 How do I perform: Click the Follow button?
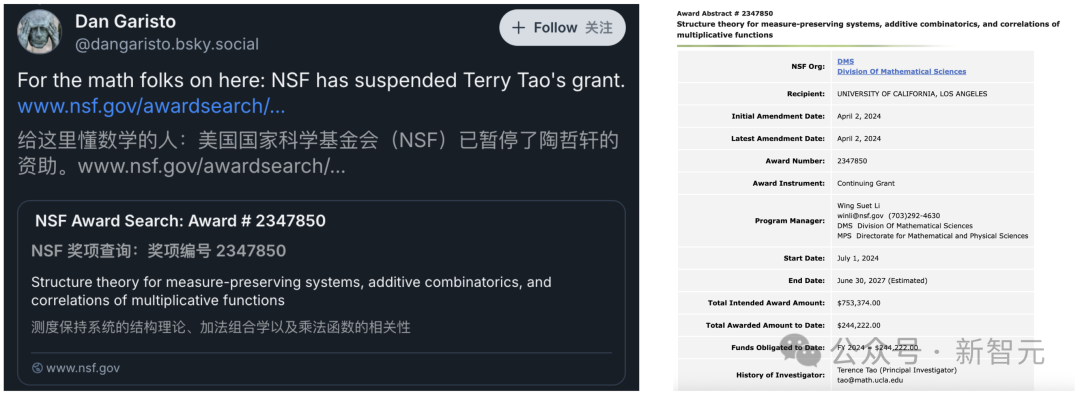[x=562, y=28]
